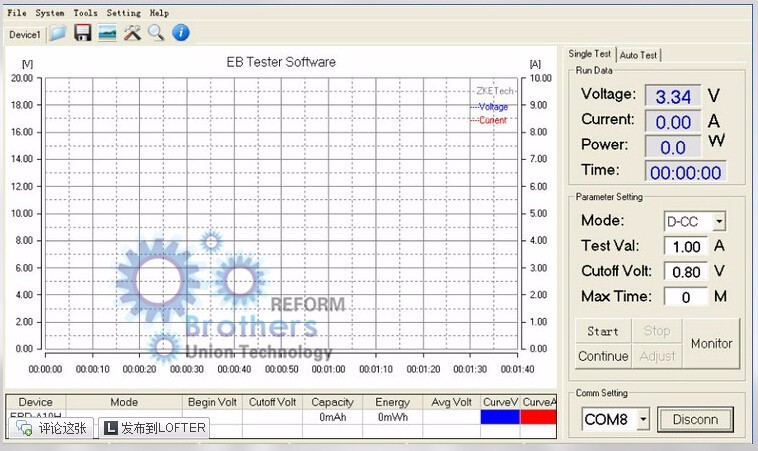Click the disabled Stop button
The height and width of the screenshot is (451, 758).
click(x=657, y=331)
